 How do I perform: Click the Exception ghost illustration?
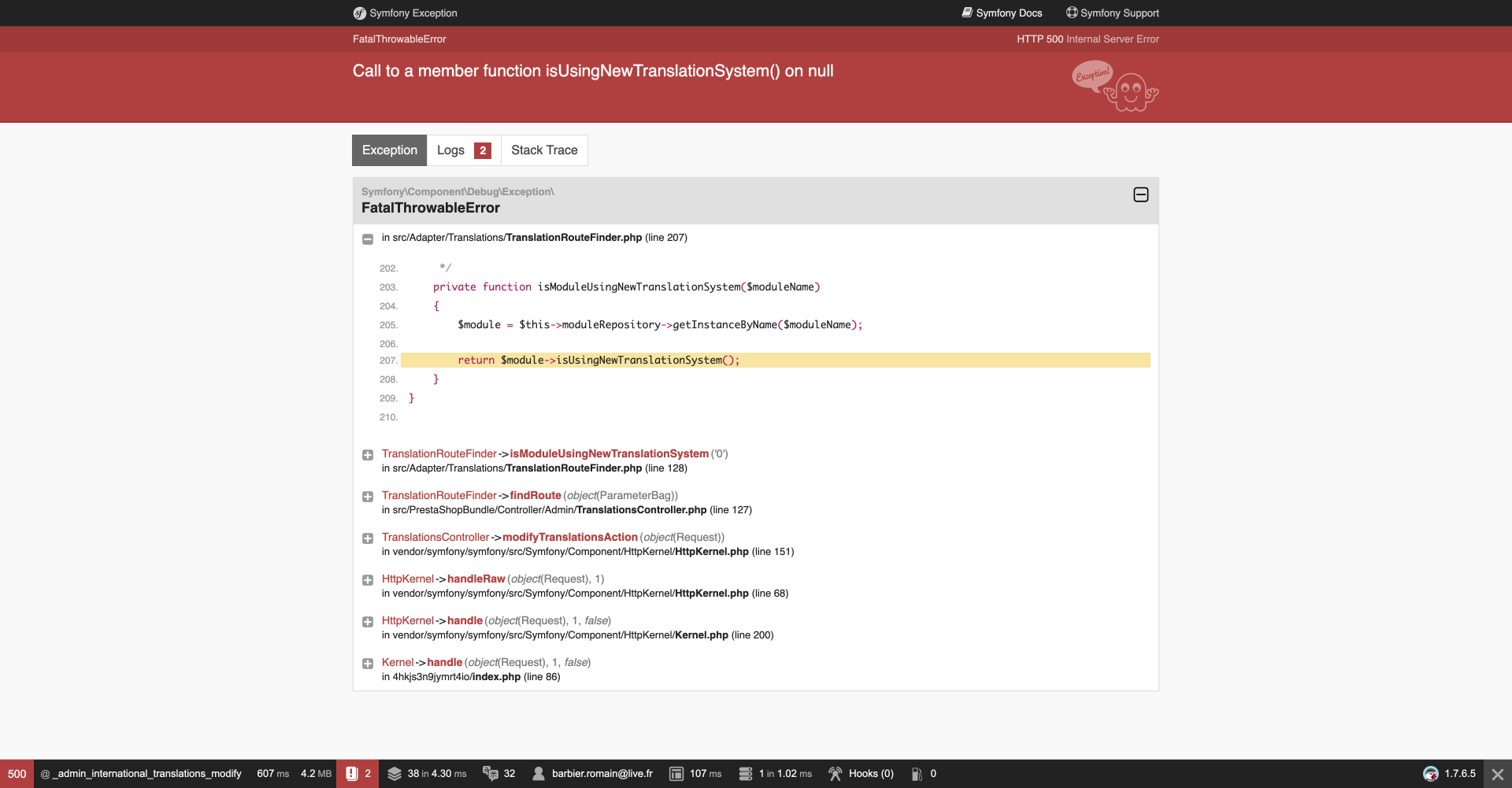pyautogui.click(x=1115, y=86)
